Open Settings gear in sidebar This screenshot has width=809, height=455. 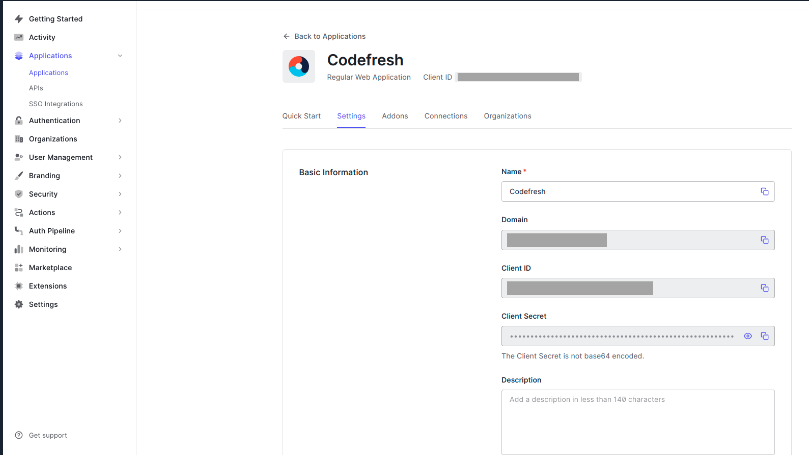click(42, 304)
